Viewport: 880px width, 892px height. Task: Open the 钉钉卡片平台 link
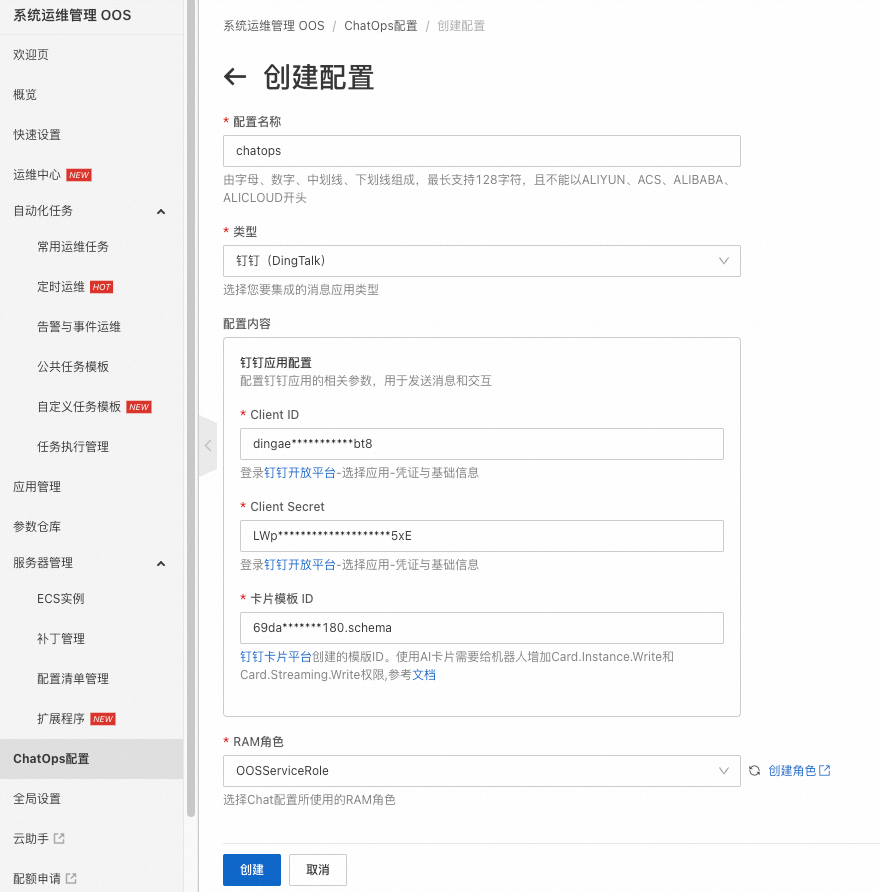(x=276, y=656)
